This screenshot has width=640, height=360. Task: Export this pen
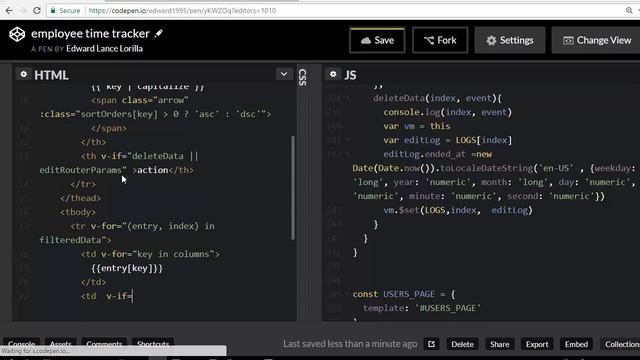pyautogui.click(x=537, y=344)
